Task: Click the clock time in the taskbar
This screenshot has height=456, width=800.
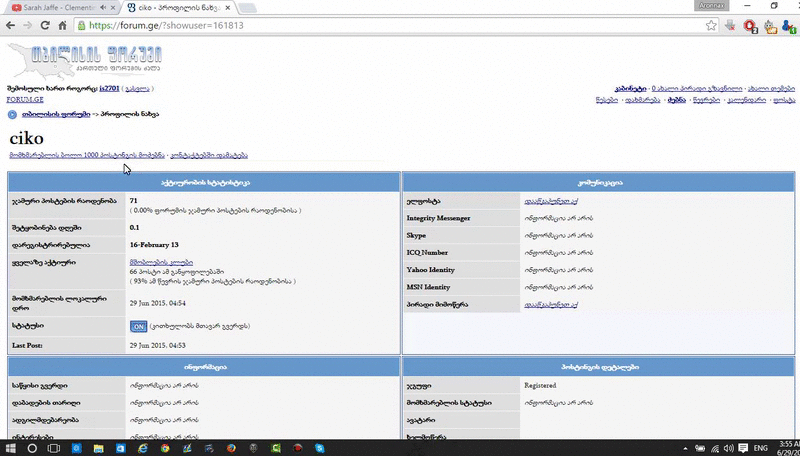Action: coord(789,444)
